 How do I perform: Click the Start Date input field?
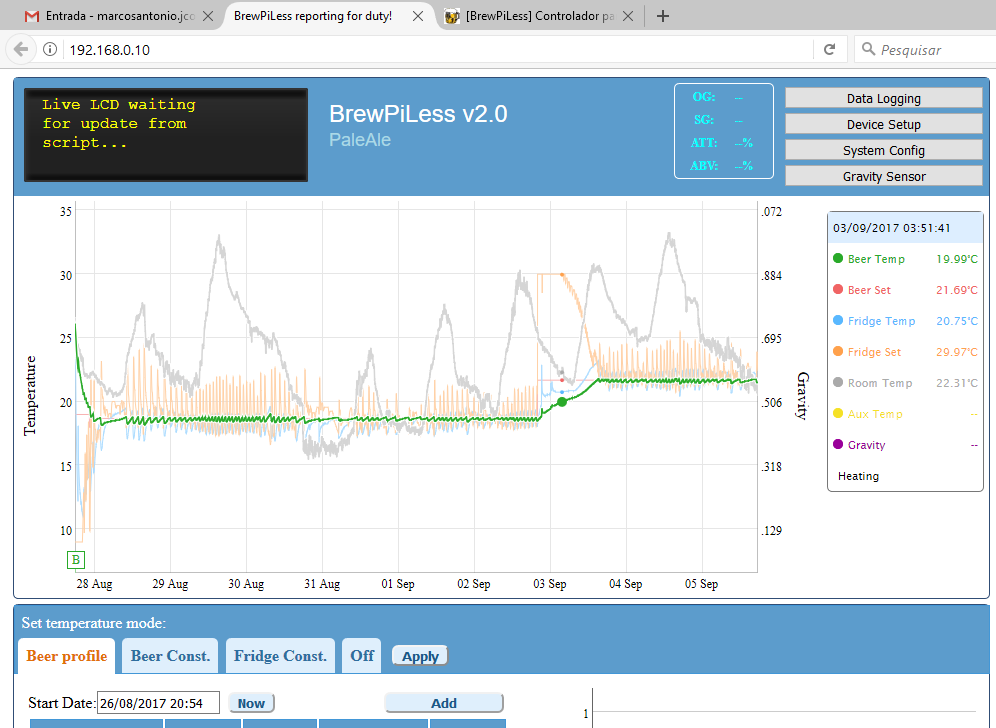[158, 703]
